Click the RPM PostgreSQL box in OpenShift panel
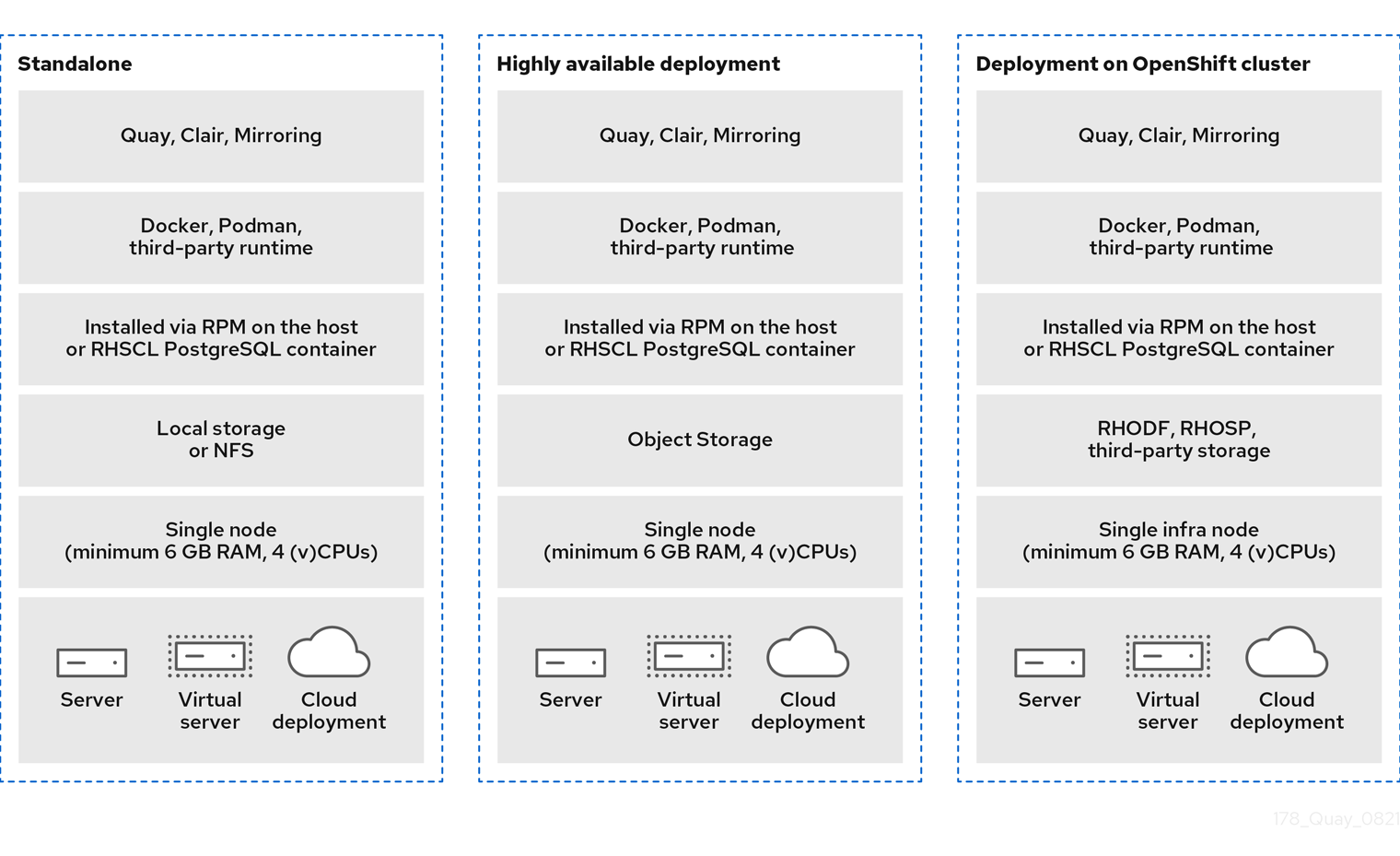Viewport: 1400px width, 856px height. click(x=1179, y=338)
